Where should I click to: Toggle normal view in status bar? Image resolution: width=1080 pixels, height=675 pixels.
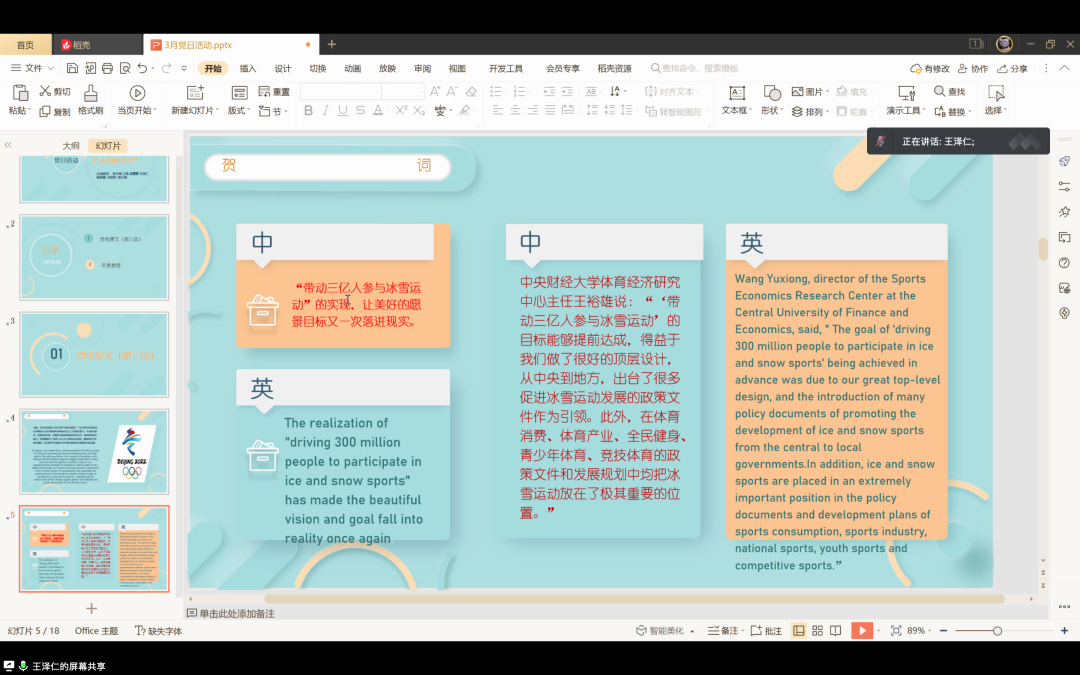pos(799,630)
